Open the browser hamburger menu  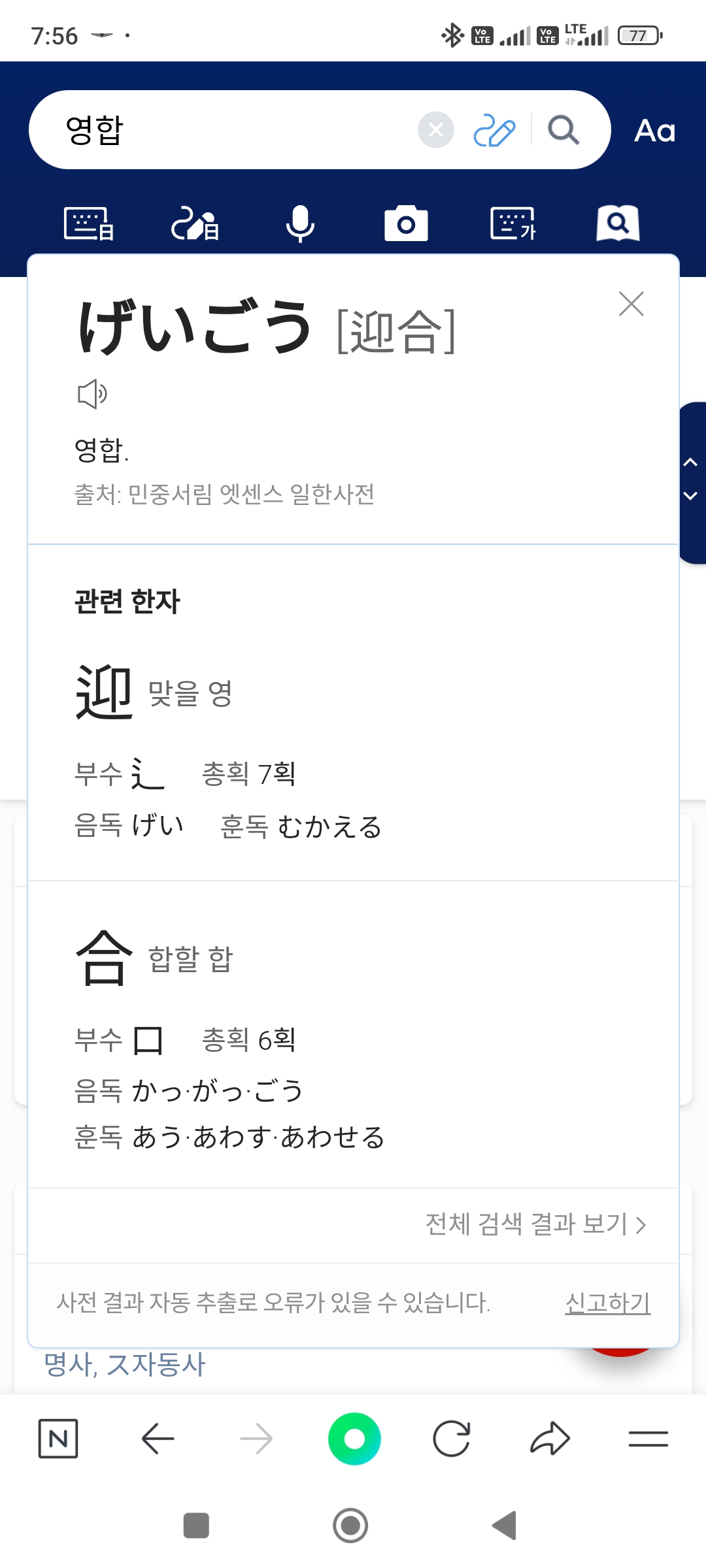[648, 1439]
